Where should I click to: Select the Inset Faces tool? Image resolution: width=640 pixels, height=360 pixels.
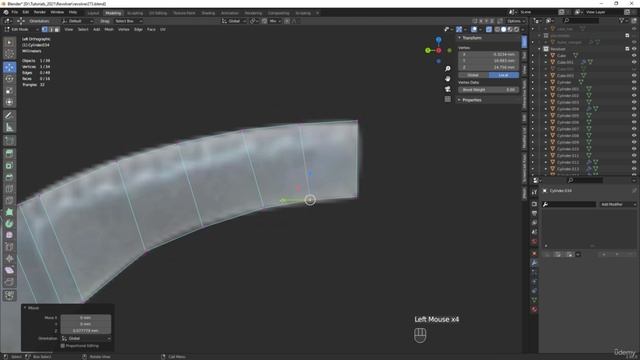[x=9, y=165]
